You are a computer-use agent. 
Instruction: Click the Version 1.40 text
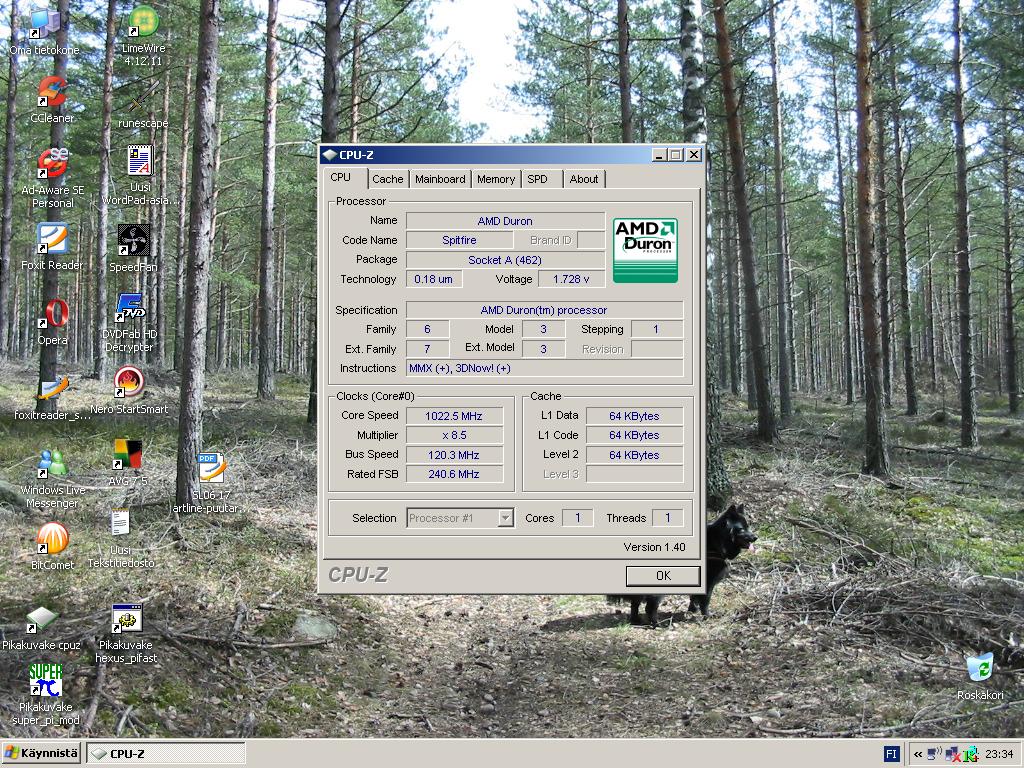click(x=654, y=547)
